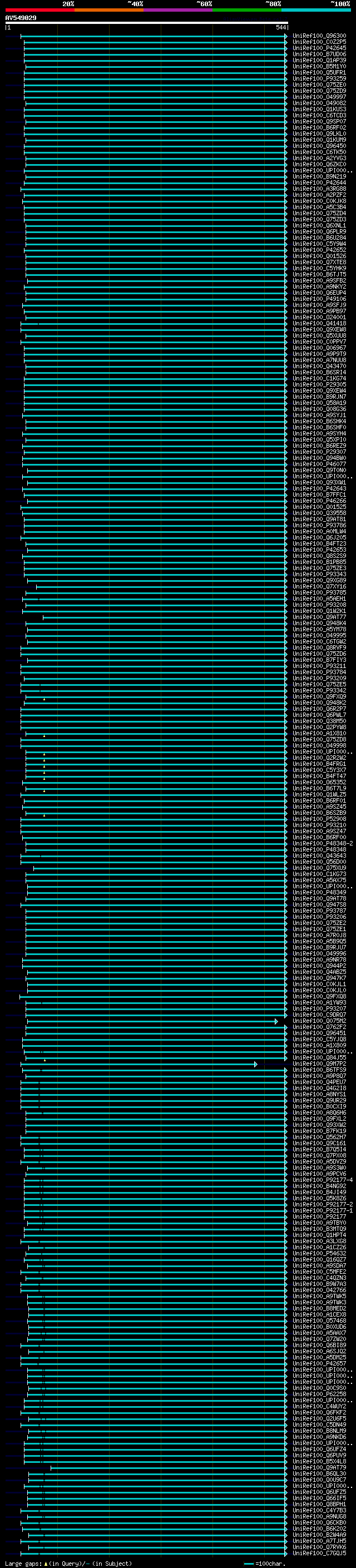
Task: Select hit label UniRef100_Q96451
Action: tap(319, 1033)
